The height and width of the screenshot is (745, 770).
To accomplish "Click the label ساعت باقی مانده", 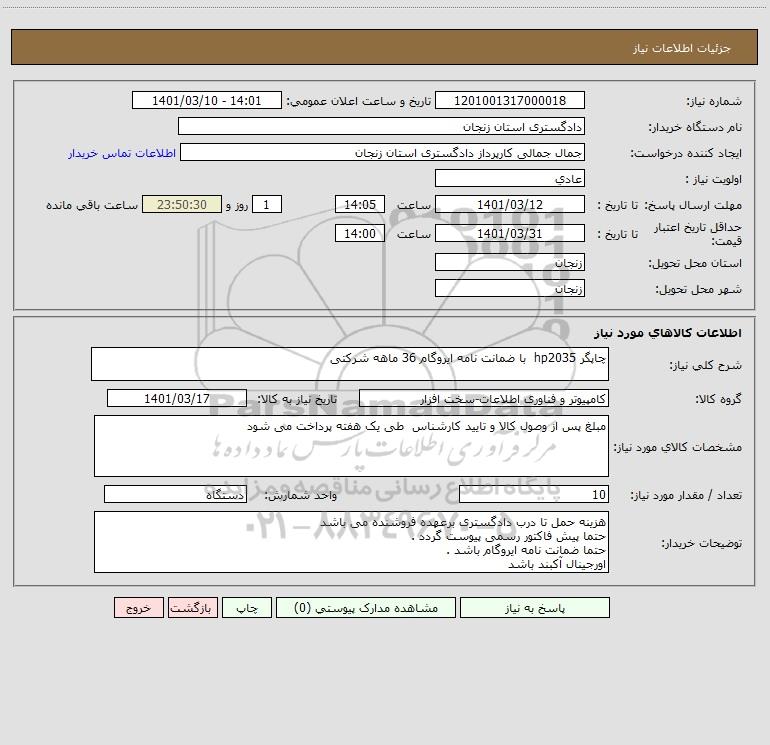I will 92,205.
